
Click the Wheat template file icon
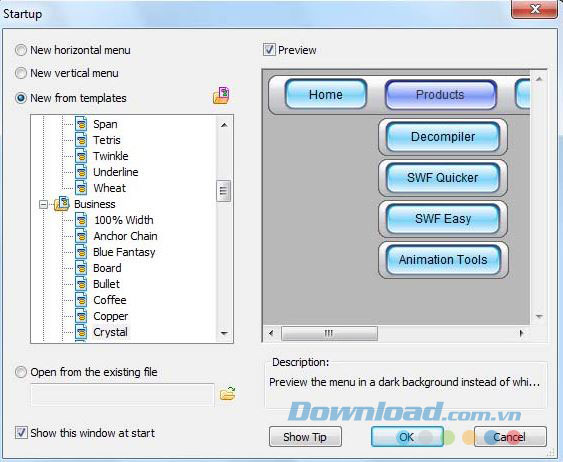81,188
